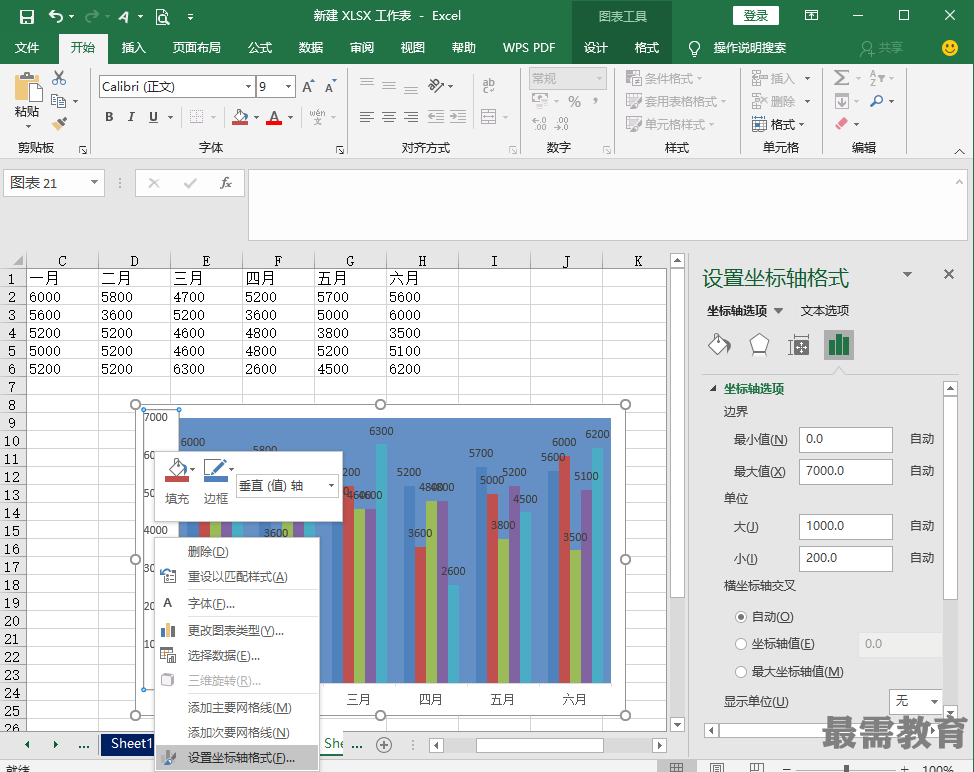
Task: Undo the last action
Action: (56, 17)
